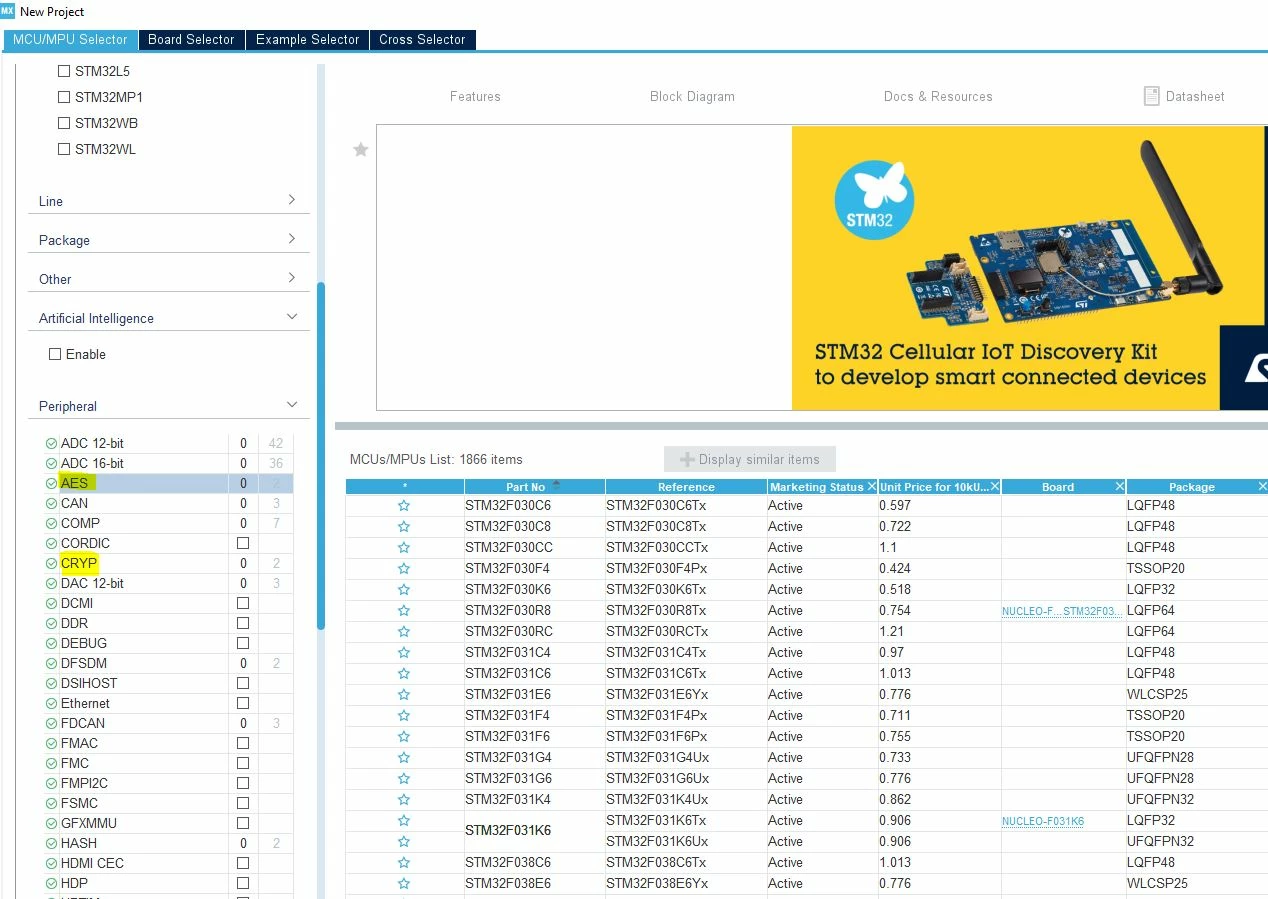Open the NUCLEO-F031K6 board link
Image resolution: width=1268 pixels, height=899 pixels.
coord(1043,821)
